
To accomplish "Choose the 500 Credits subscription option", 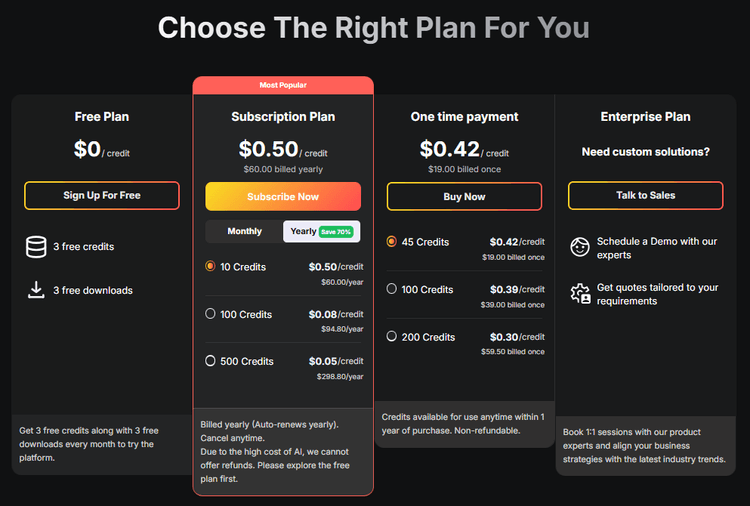I will [210, 361].
